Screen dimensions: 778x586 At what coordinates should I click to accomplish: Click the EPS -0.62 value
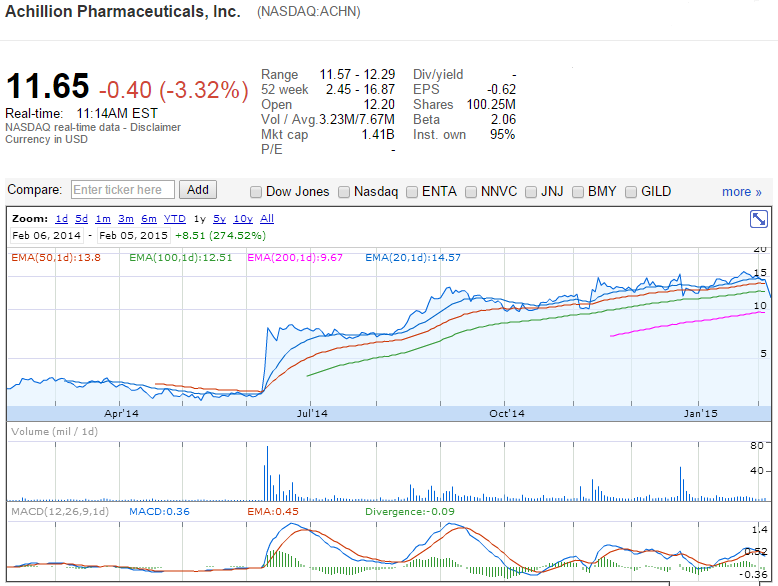502,89
